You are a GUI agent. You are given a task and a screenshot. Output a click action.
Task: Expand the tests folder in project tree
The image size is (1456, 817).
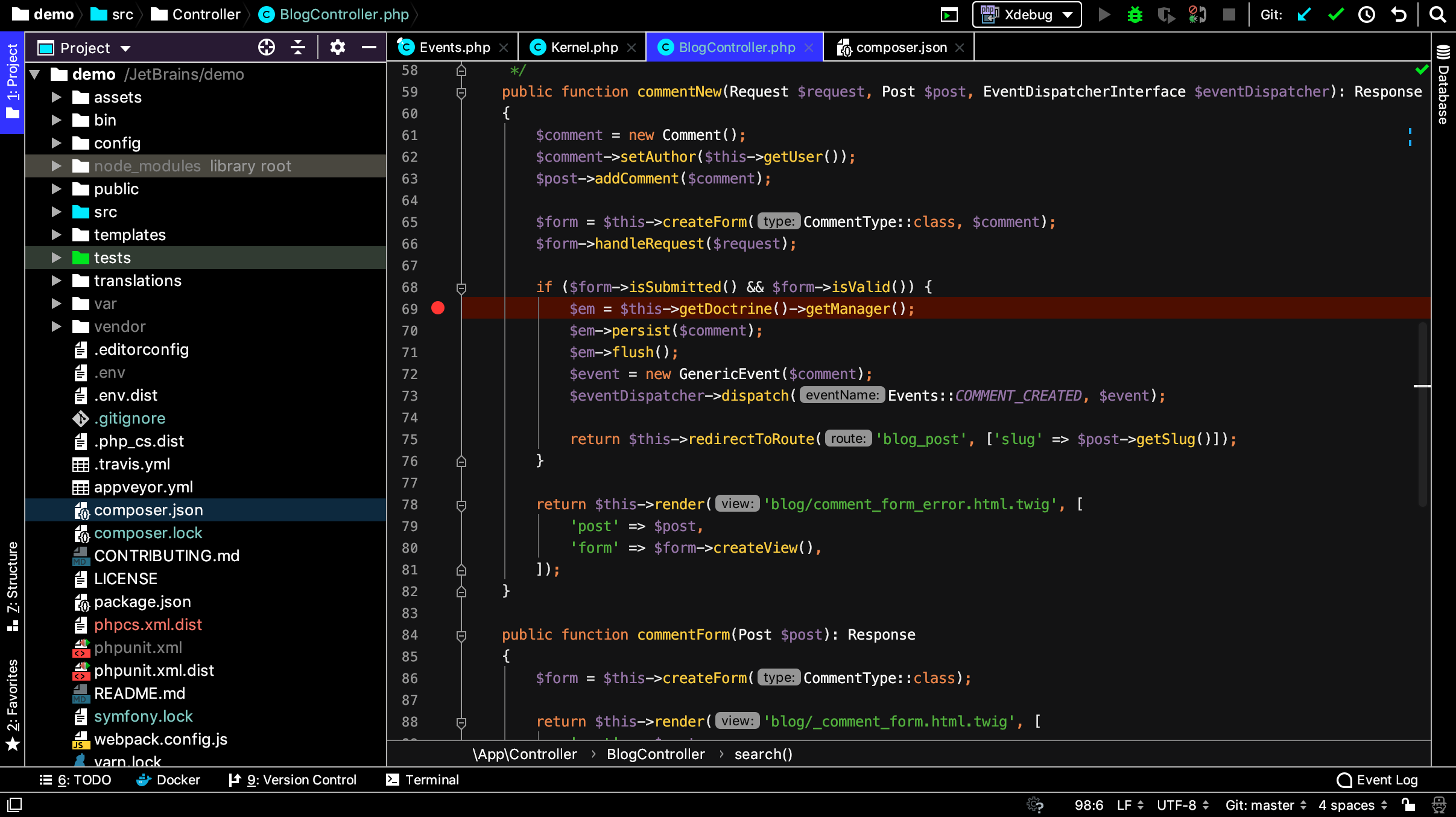(x=57, y=257)
